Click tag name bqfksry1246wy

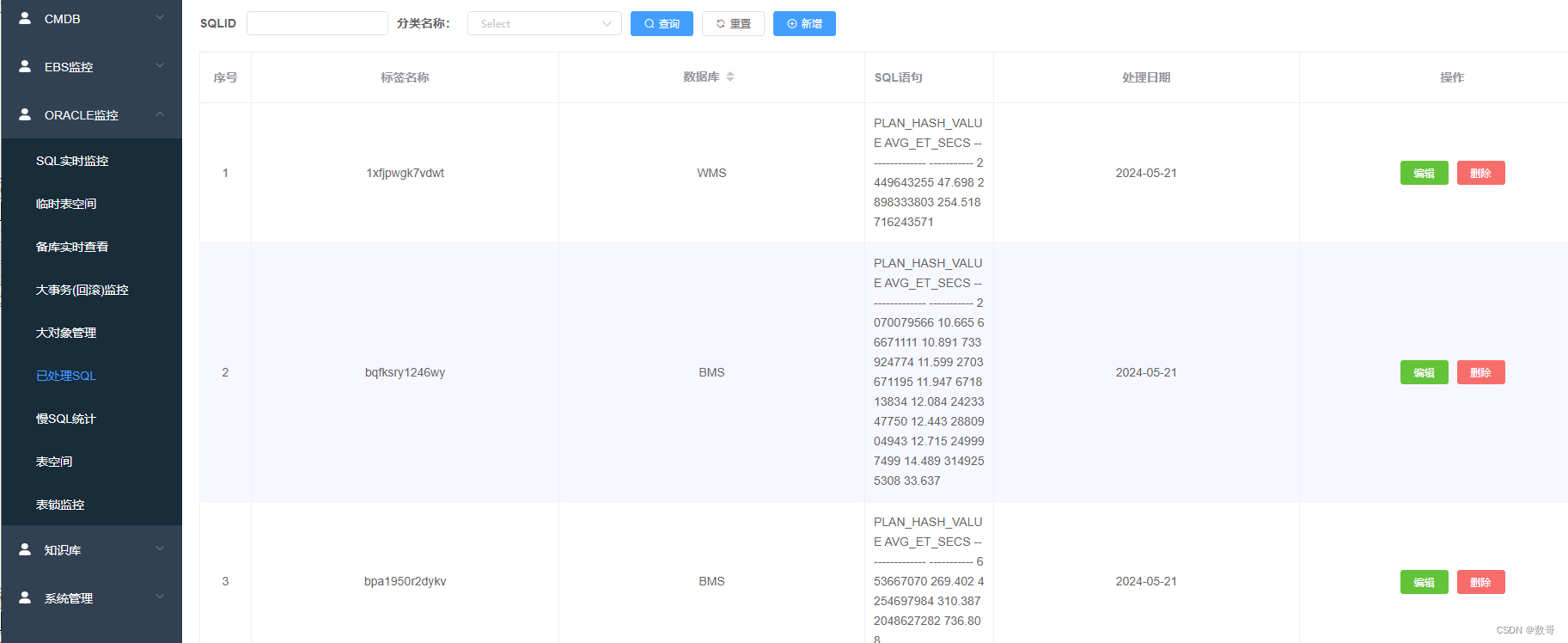tap(405, 372)
